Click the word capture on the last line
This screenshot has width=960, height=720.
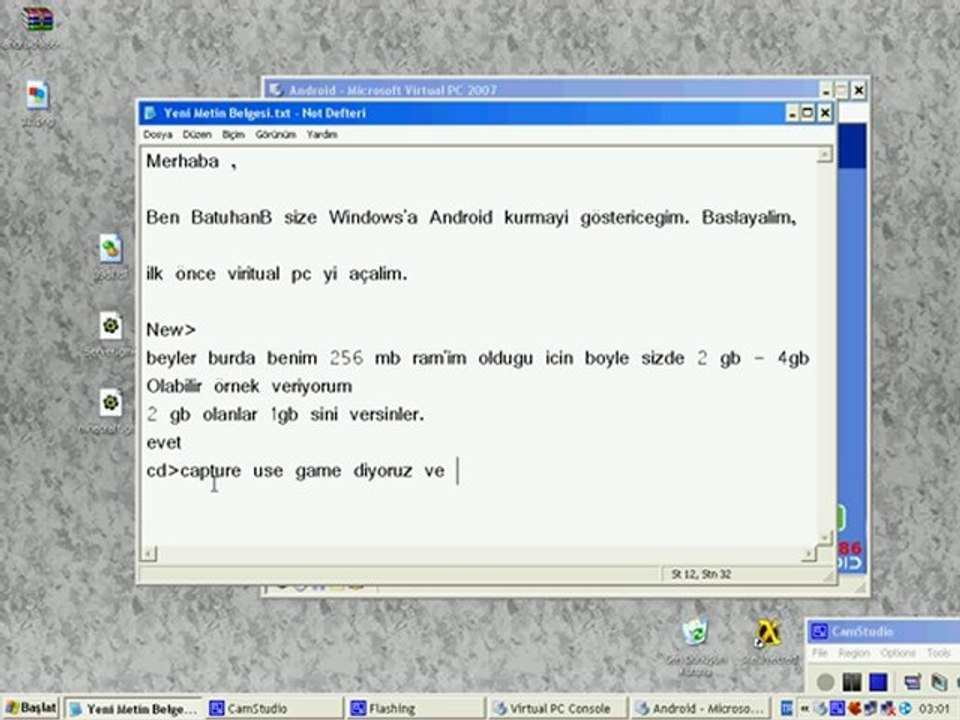coord(211,471)
